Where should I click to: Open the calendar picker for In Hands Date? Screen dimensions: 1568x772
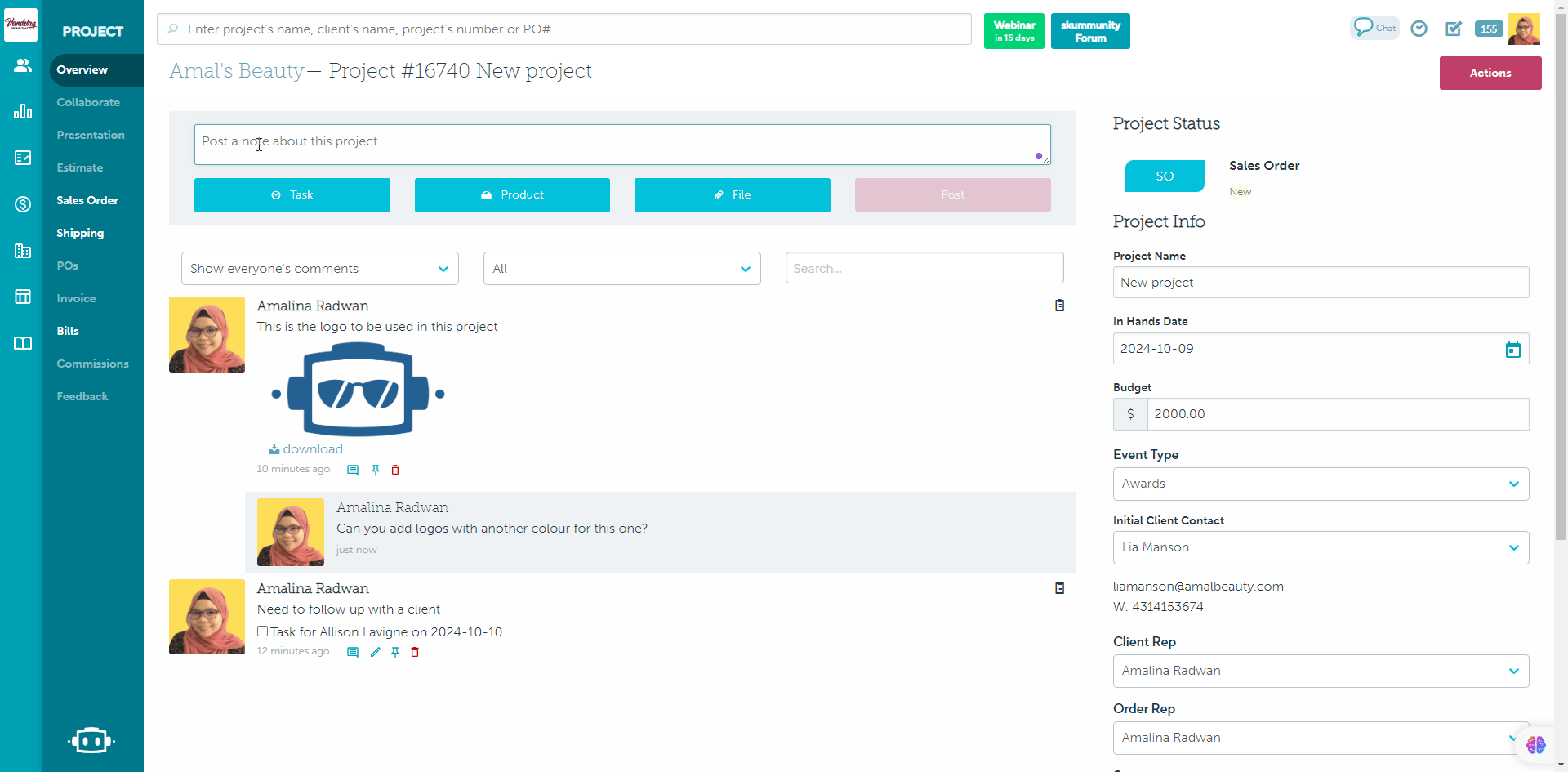(1512, 350)
